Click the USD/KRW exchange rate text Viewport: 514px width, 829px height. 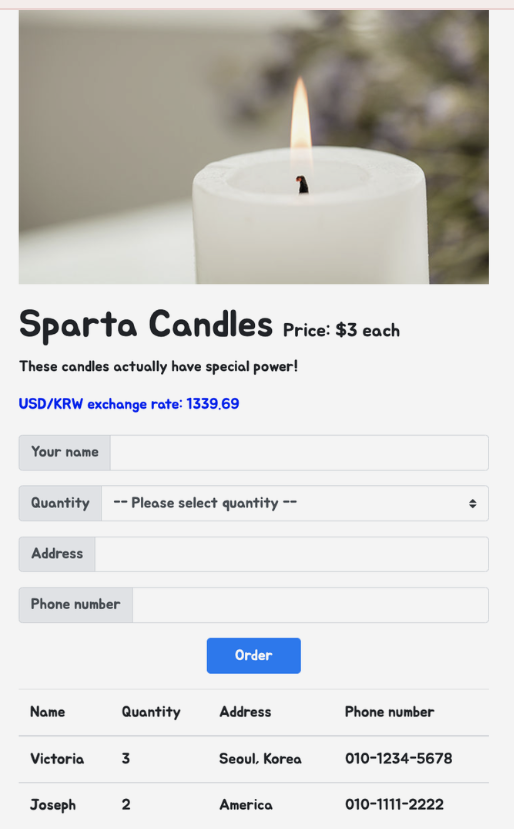pos(129,404)
